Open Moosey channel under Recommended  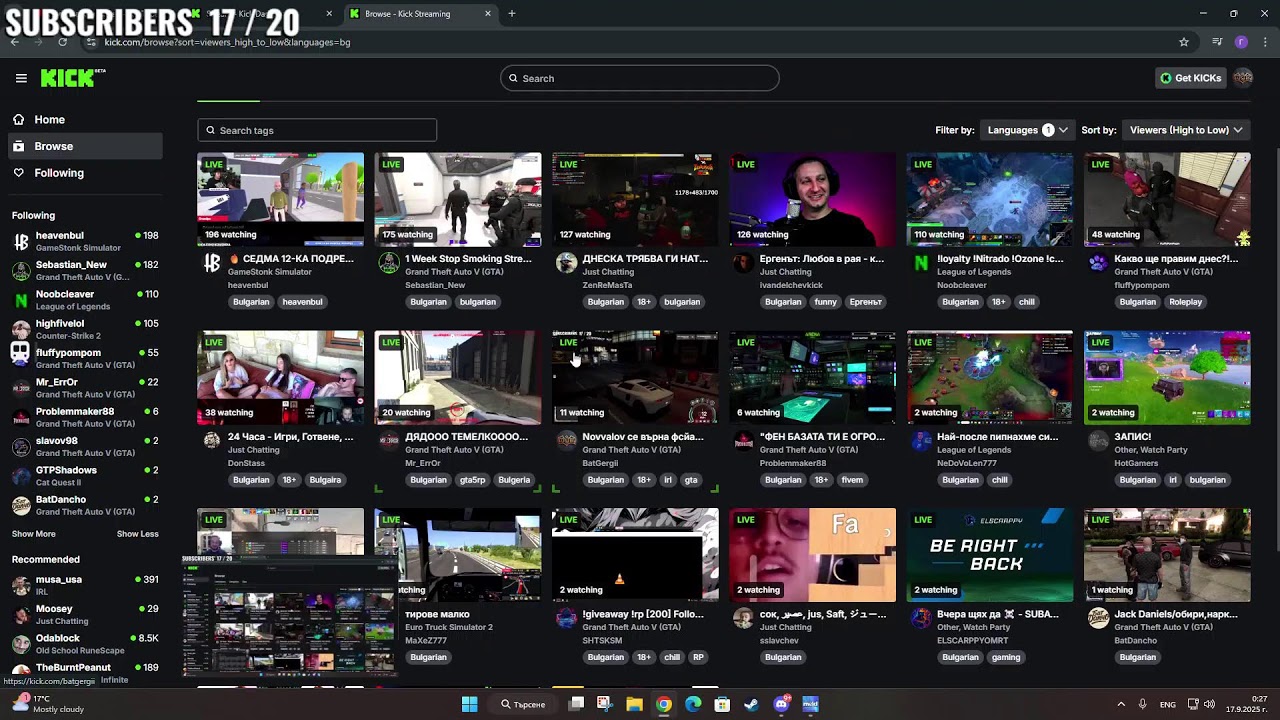coord(85,615)
